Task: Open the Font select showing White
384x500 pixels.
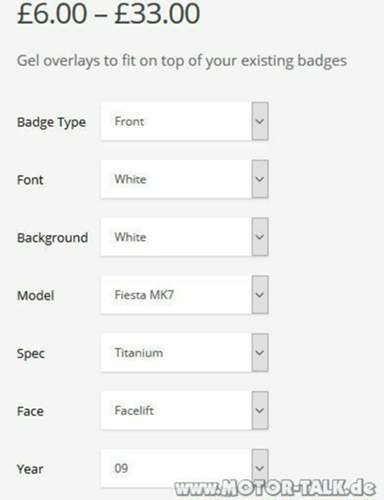Action: pos(184,179)
